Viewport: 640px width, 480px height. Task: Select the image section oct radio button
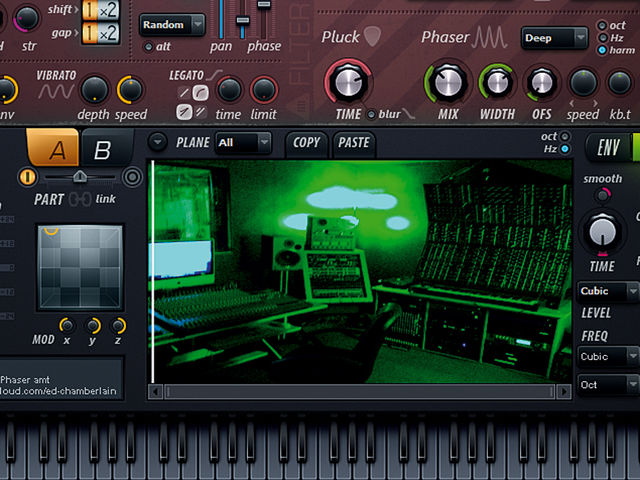(x=565, y=136)
